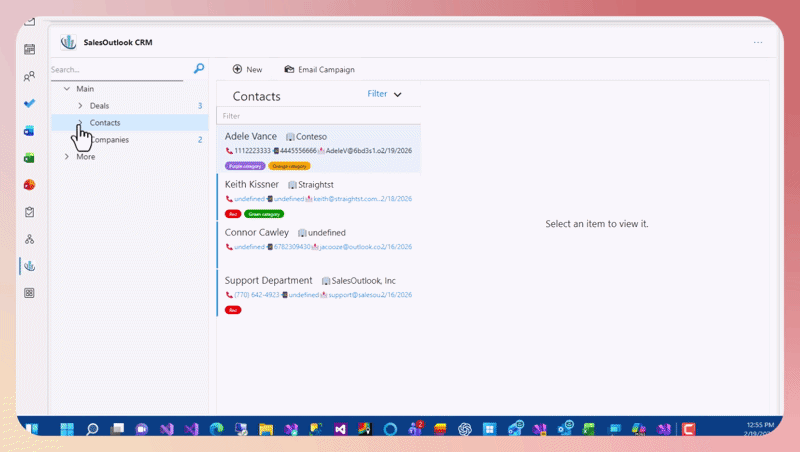Open the People icon in the left sidebar
The height and width of the screenshot is (452, 800).
(30, 77)
